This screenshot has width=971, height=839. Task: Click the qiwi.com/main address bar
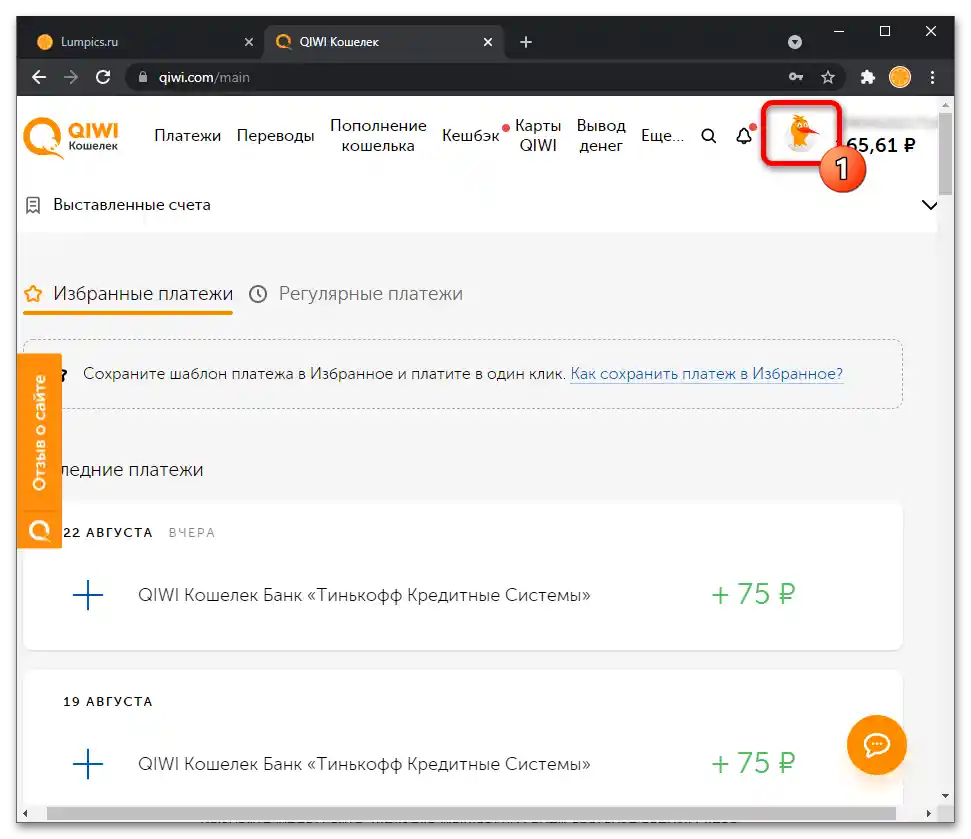point(458,77)
